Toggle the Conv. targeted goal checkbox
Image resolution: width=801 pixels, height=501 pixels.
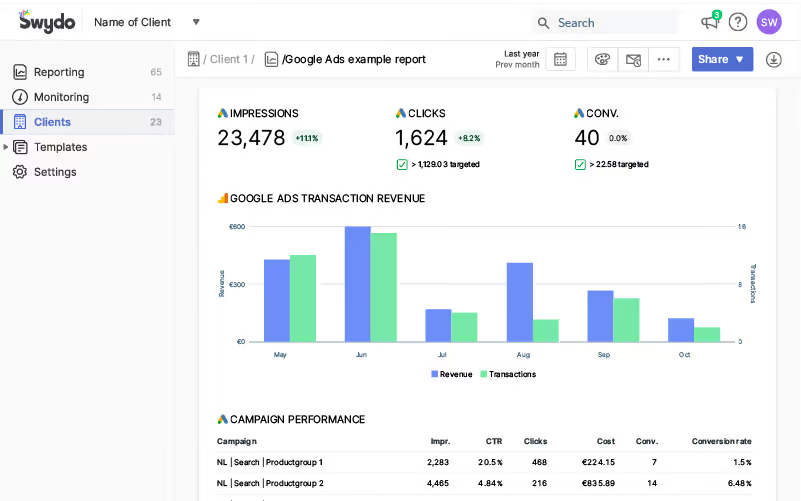pyautogui.click(x=580, y=164)
